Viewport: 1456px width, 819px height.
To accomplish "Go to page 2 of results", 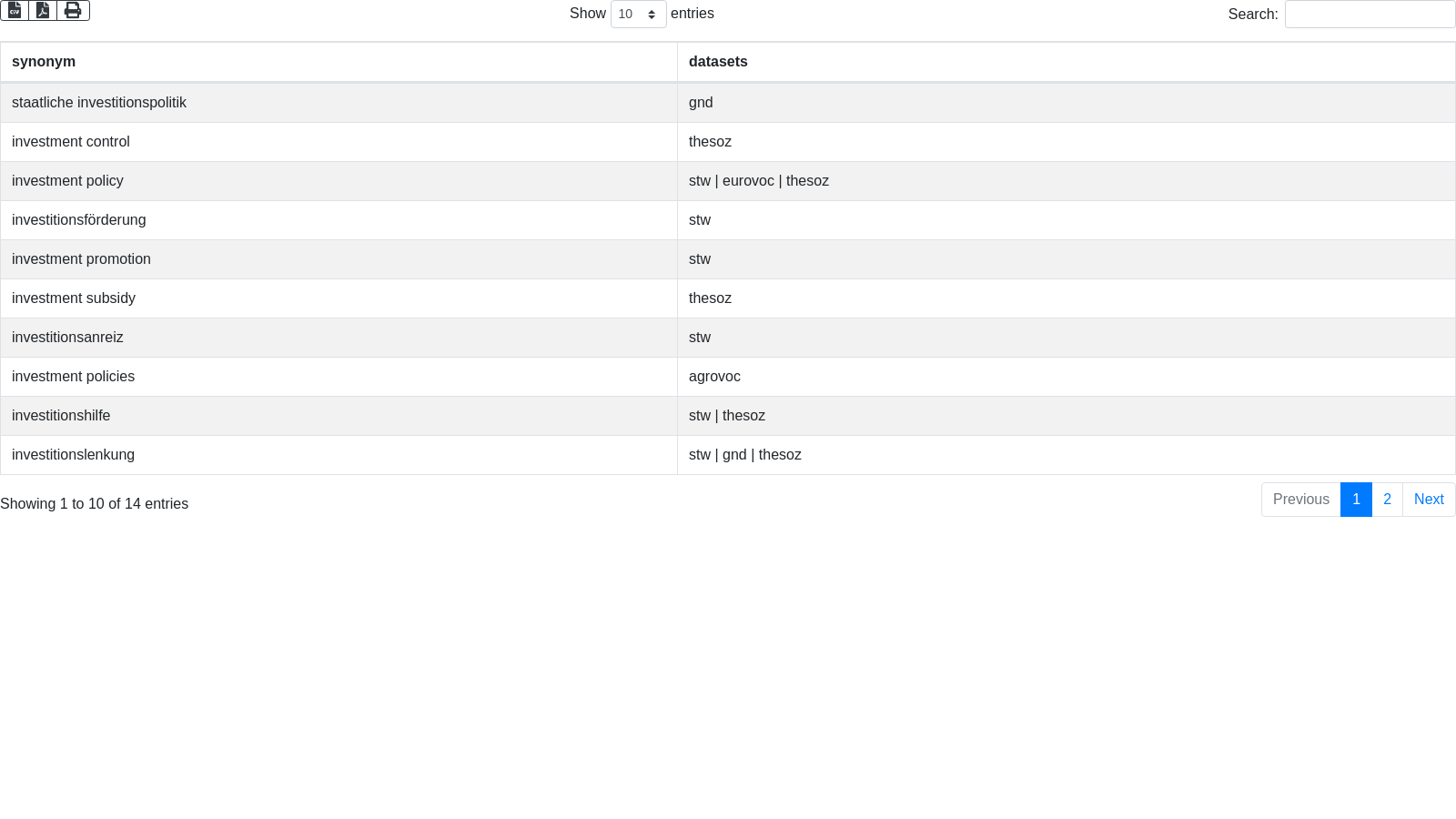I will click(1387, 500).
